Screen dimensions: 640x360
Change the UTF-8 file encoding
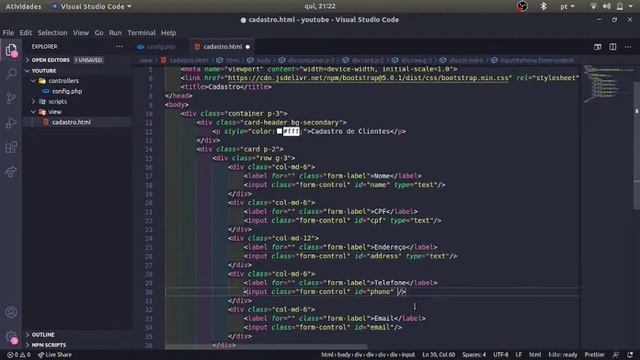500,355
